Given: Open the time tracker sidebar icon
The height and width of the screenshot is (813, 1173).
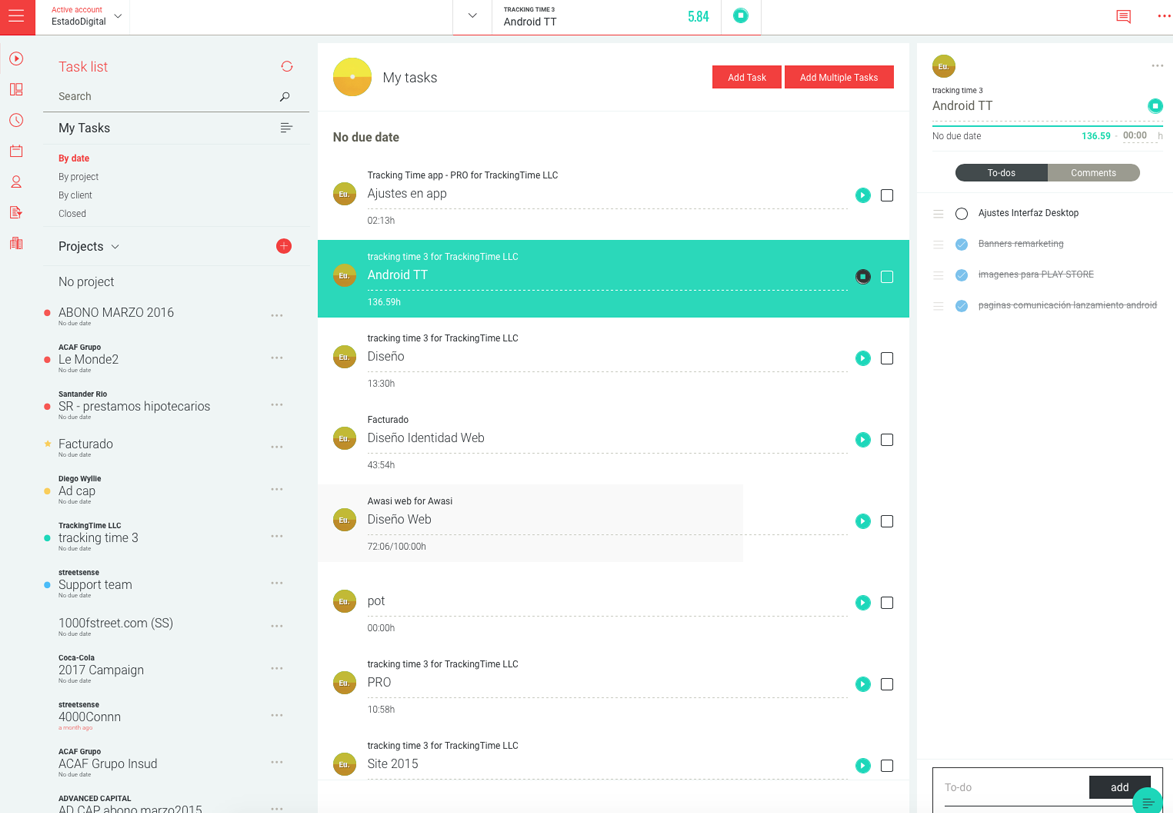Looking at the screenshot, I should coord(16,59).
